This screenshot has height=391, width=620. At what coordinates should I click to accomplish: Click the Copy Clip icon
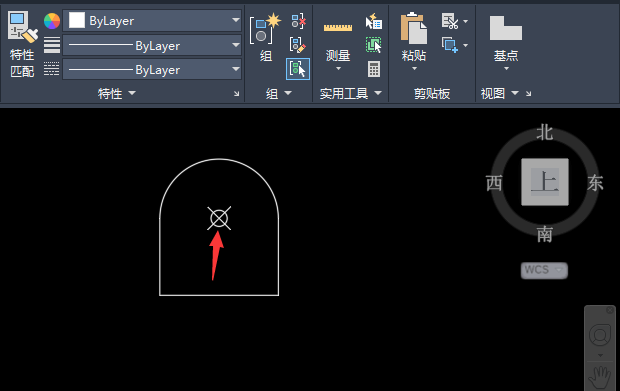click(450, 45)
